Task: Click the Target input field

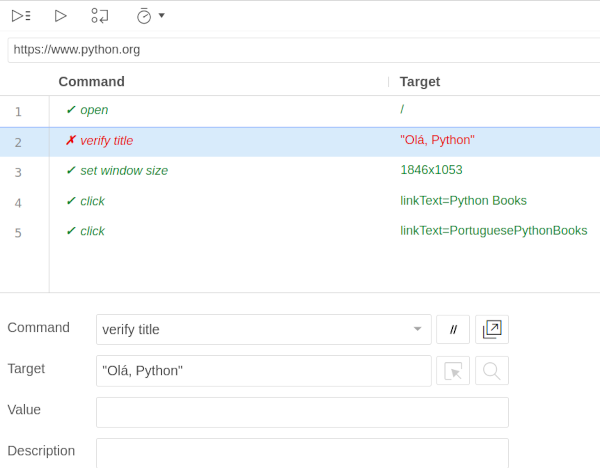Action: 264,371
